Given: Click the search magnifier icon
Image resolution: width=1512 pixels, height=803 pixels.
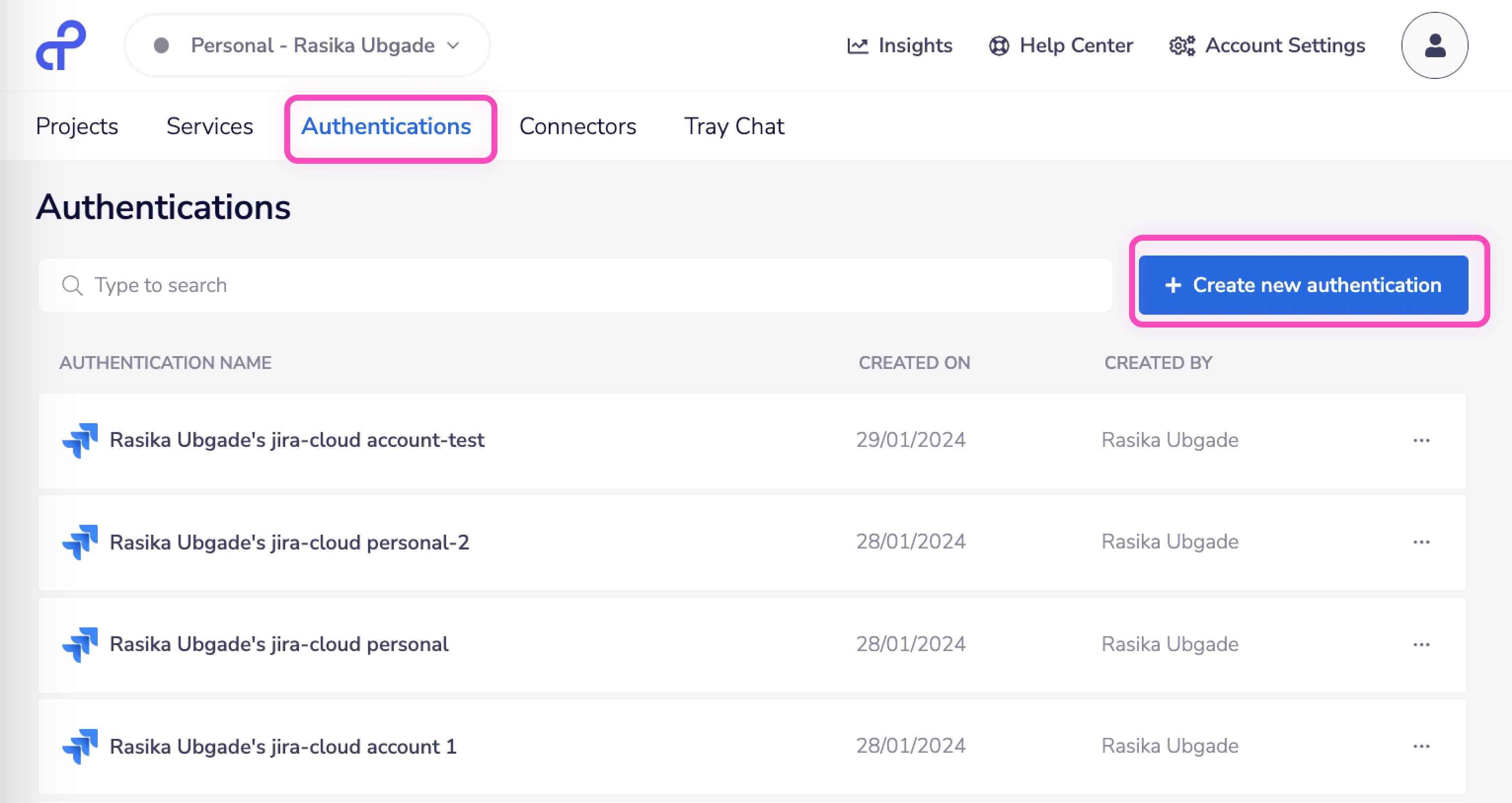Looking at the screenshot, I should pos(72,285).
